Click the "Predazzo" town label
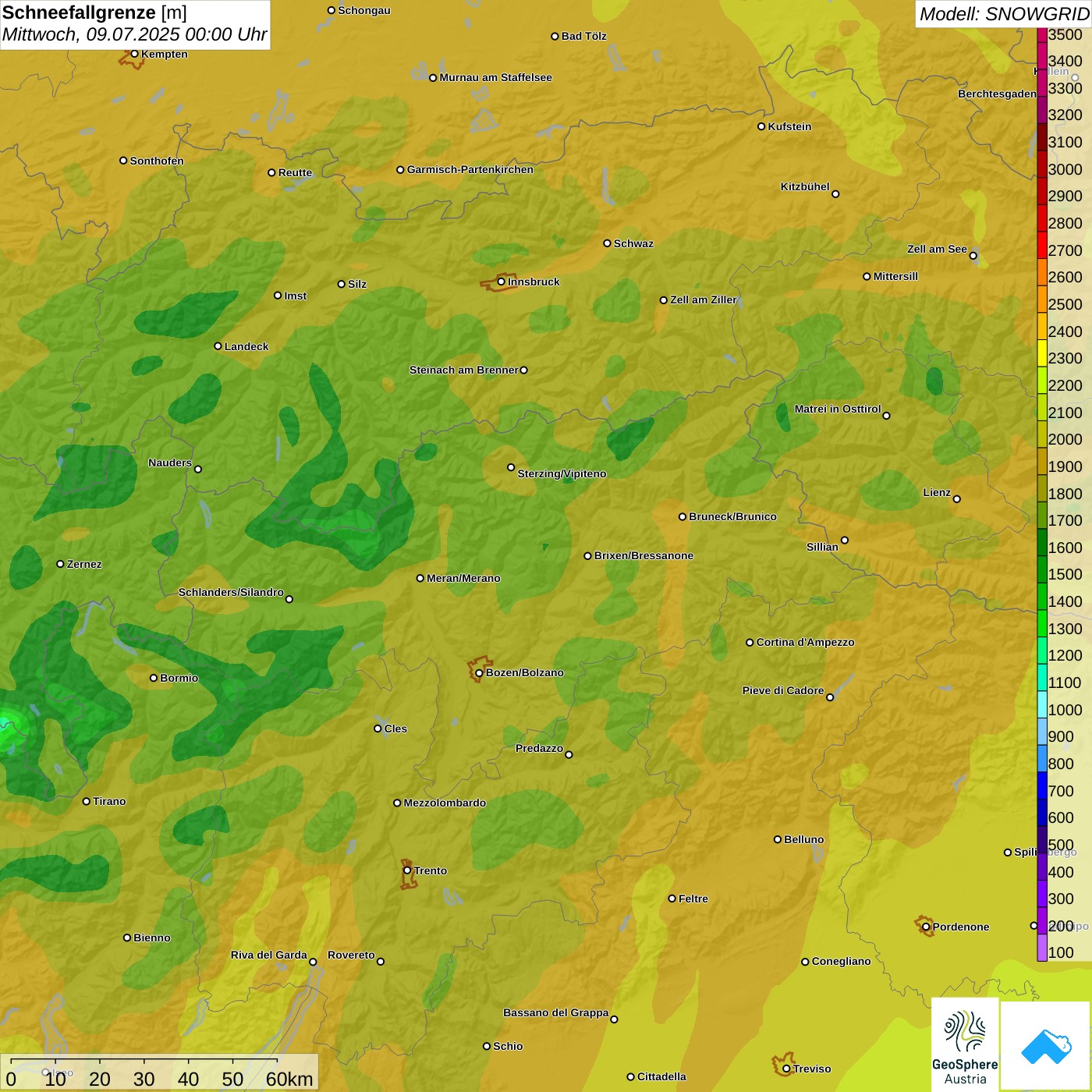 point(539,748)
